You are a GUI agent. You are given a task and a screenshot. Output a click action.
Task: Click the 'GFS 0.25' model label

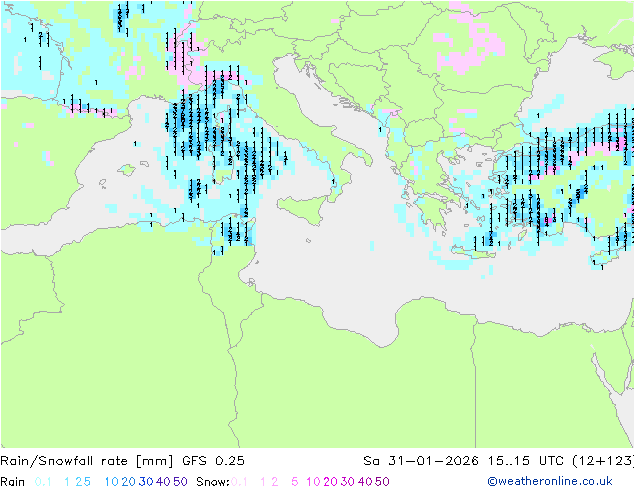[213, 461]
